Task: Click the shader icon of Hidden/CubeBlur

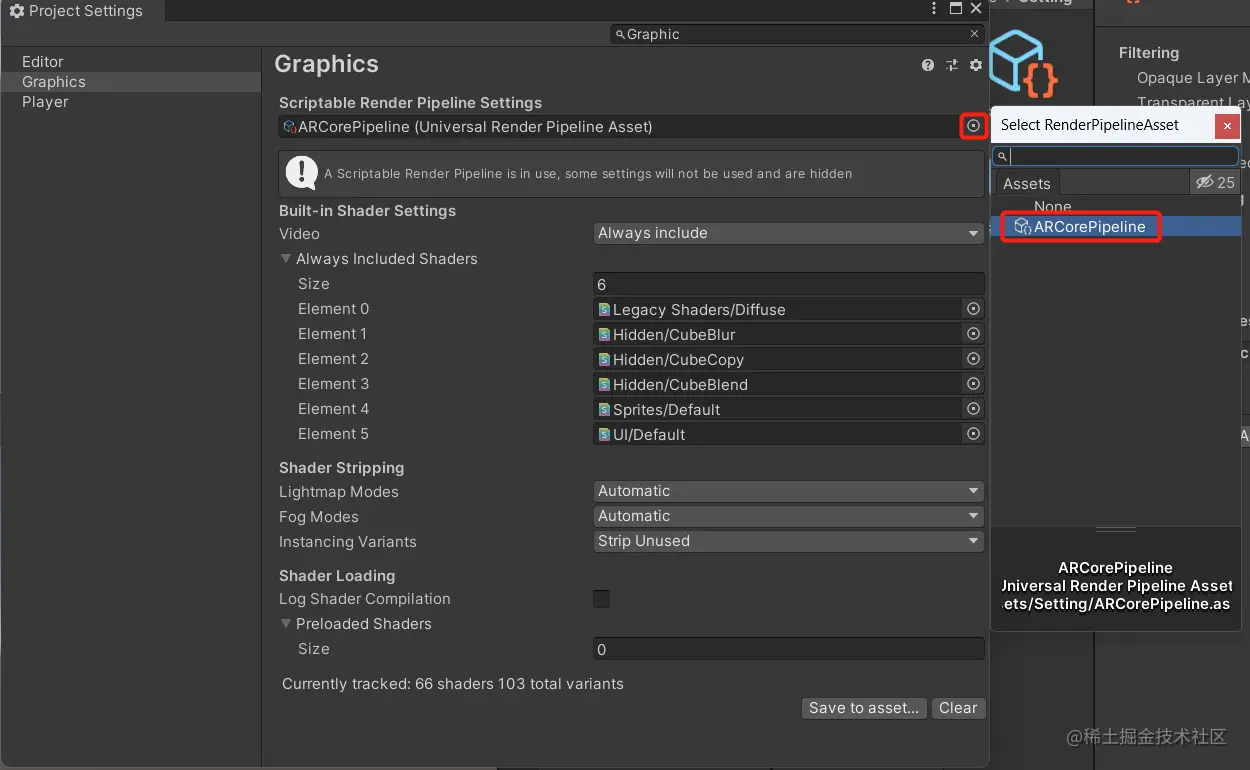Action: [604, 334]
